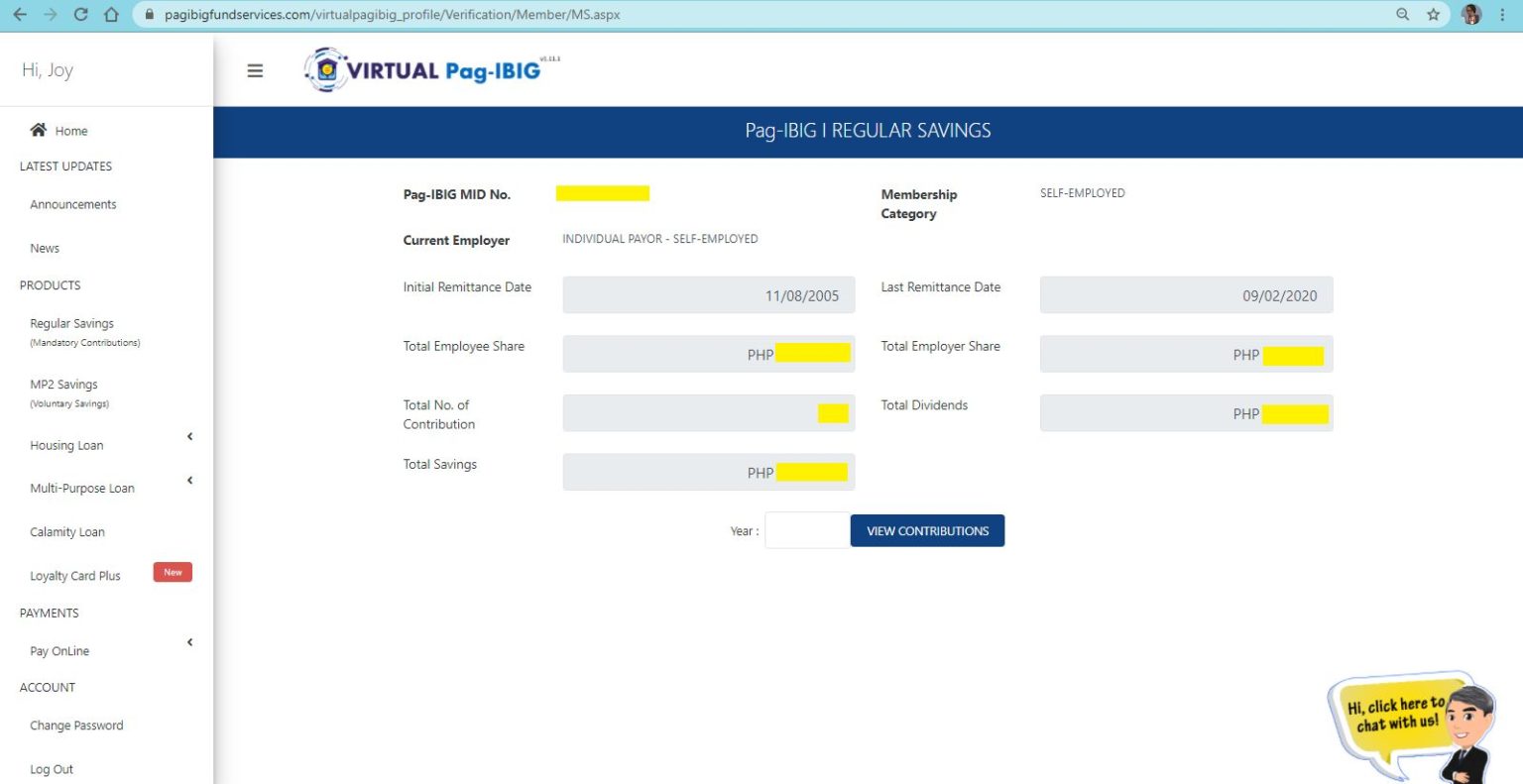
Task: Click the zoom search icon in the toolbar
Action: pyautogui.click(x=1402, y=14)
